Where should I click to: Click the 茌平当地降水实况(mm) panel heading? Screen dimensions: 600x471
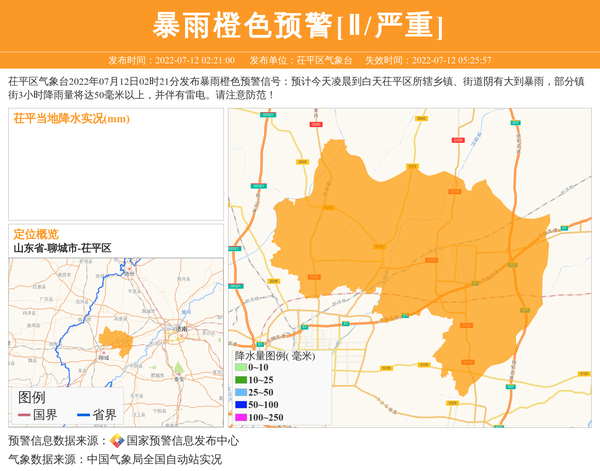tap(71, 119)
